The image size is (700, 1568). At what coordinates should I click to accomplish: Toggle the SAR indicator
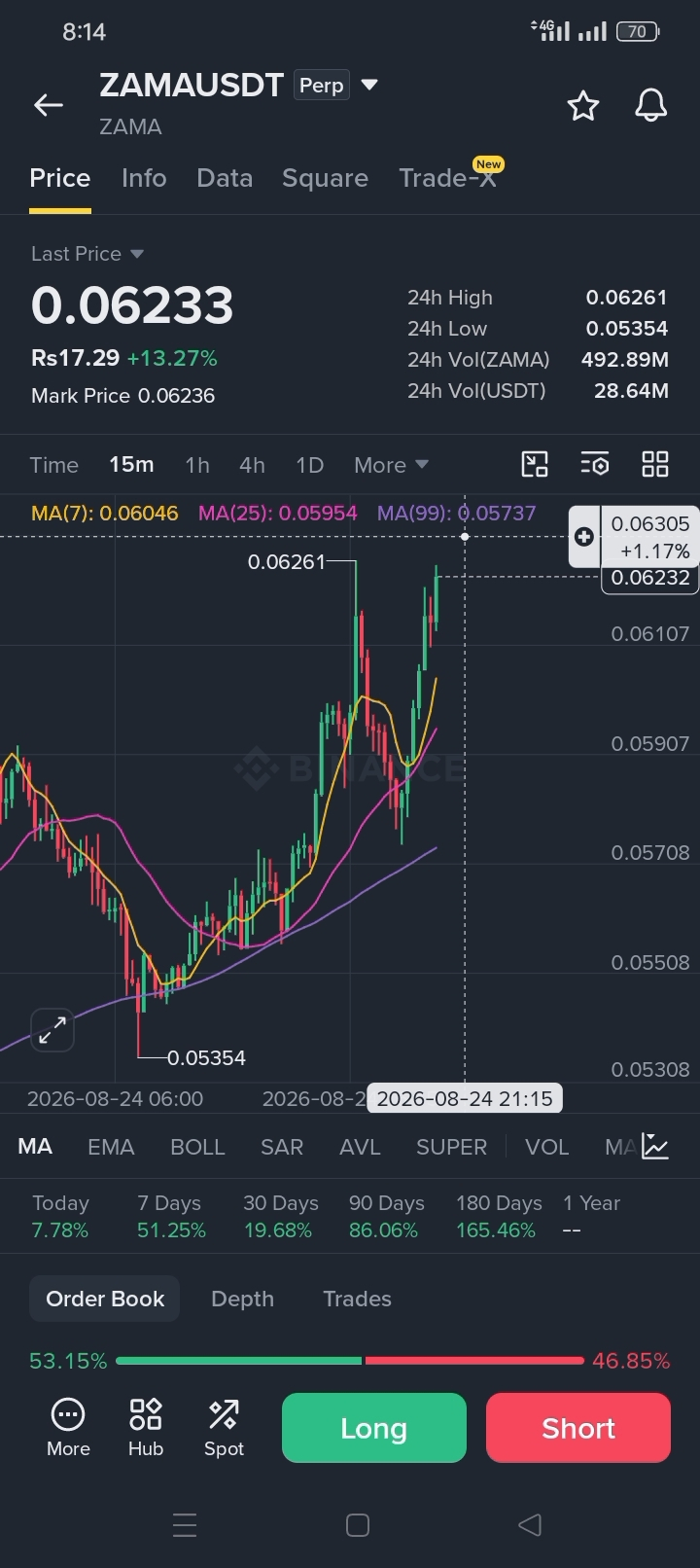pyautogui.click(x=282, y=1147)
